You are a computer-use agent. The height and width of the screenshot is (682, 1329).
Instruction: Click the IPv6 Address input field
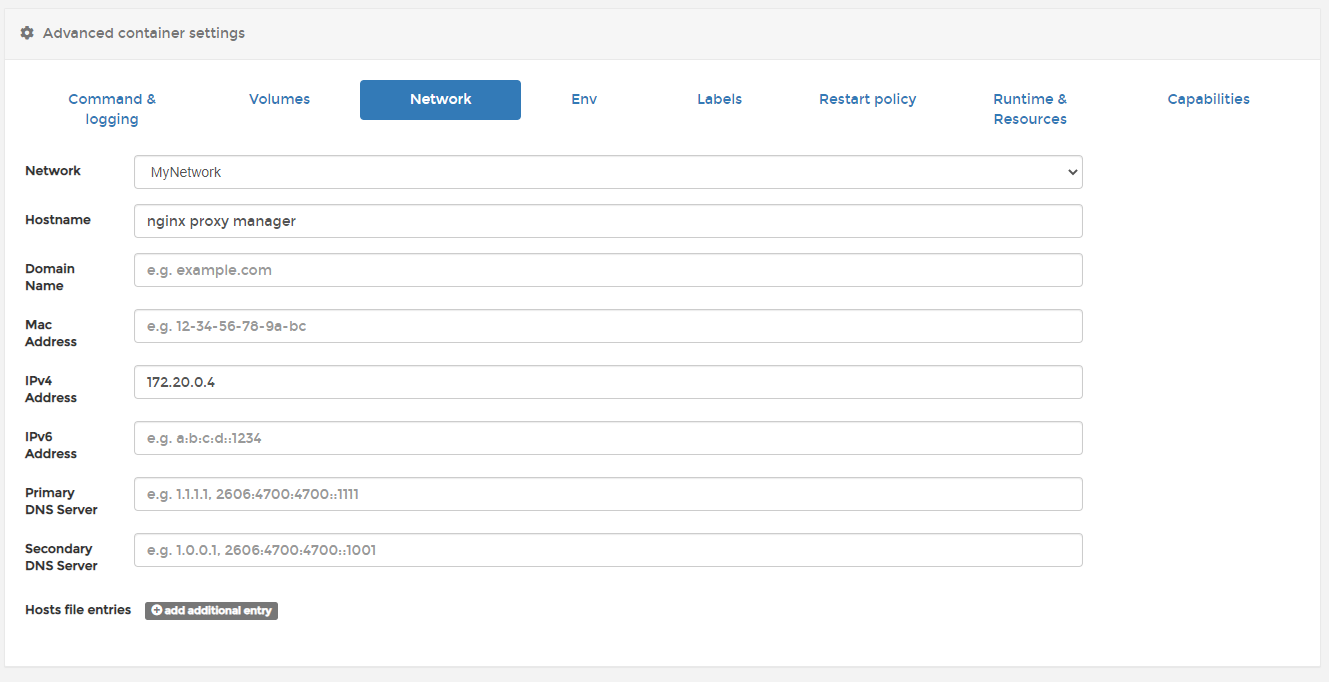608,438
